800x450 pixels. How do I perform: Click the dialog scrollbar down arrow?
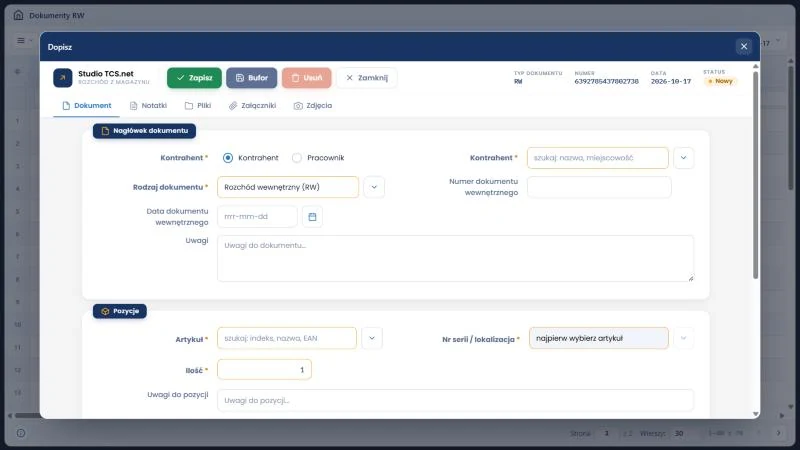tap(756, 414)
